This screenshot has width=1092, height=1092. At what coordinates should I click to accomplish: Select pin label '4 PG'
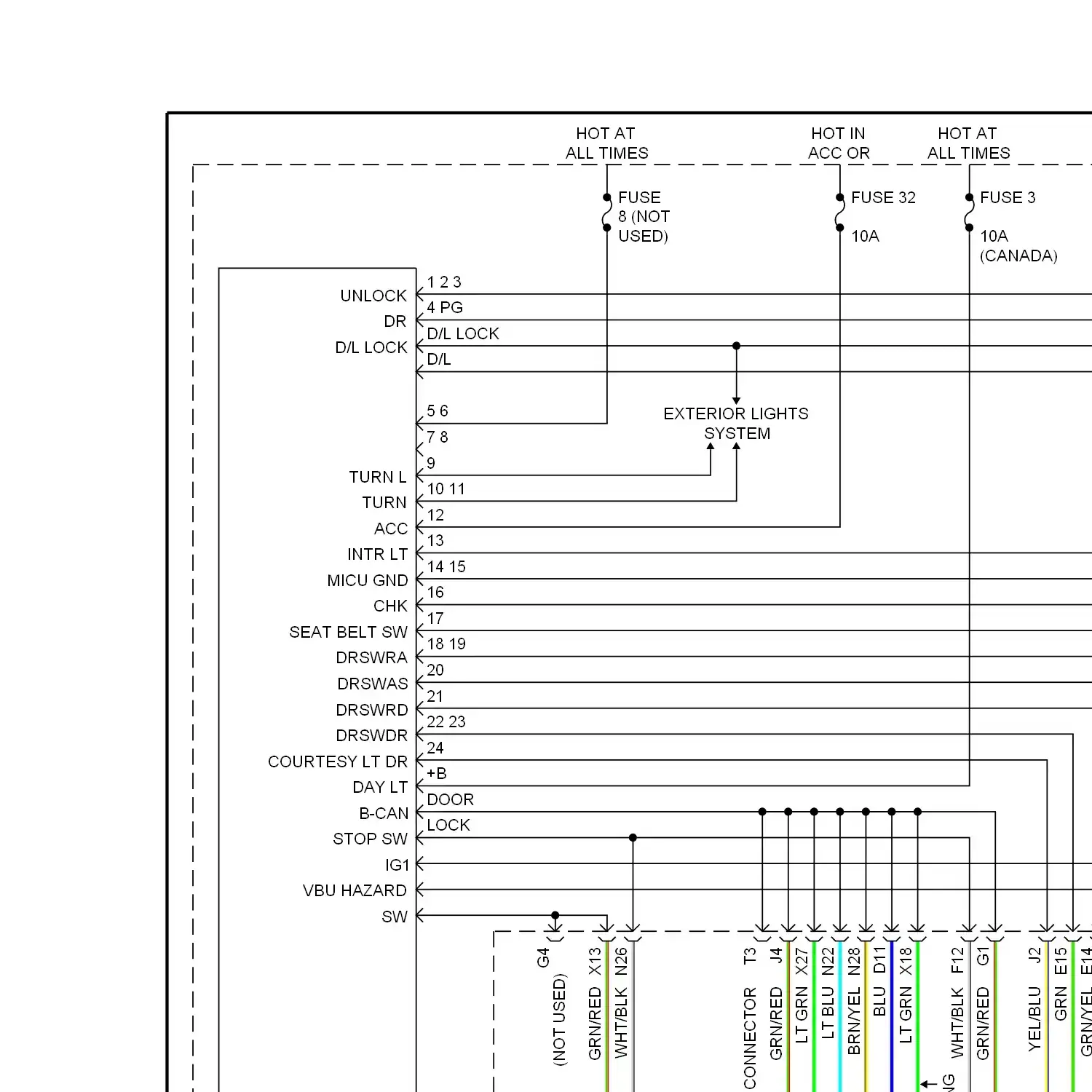(x=445, y=307)
